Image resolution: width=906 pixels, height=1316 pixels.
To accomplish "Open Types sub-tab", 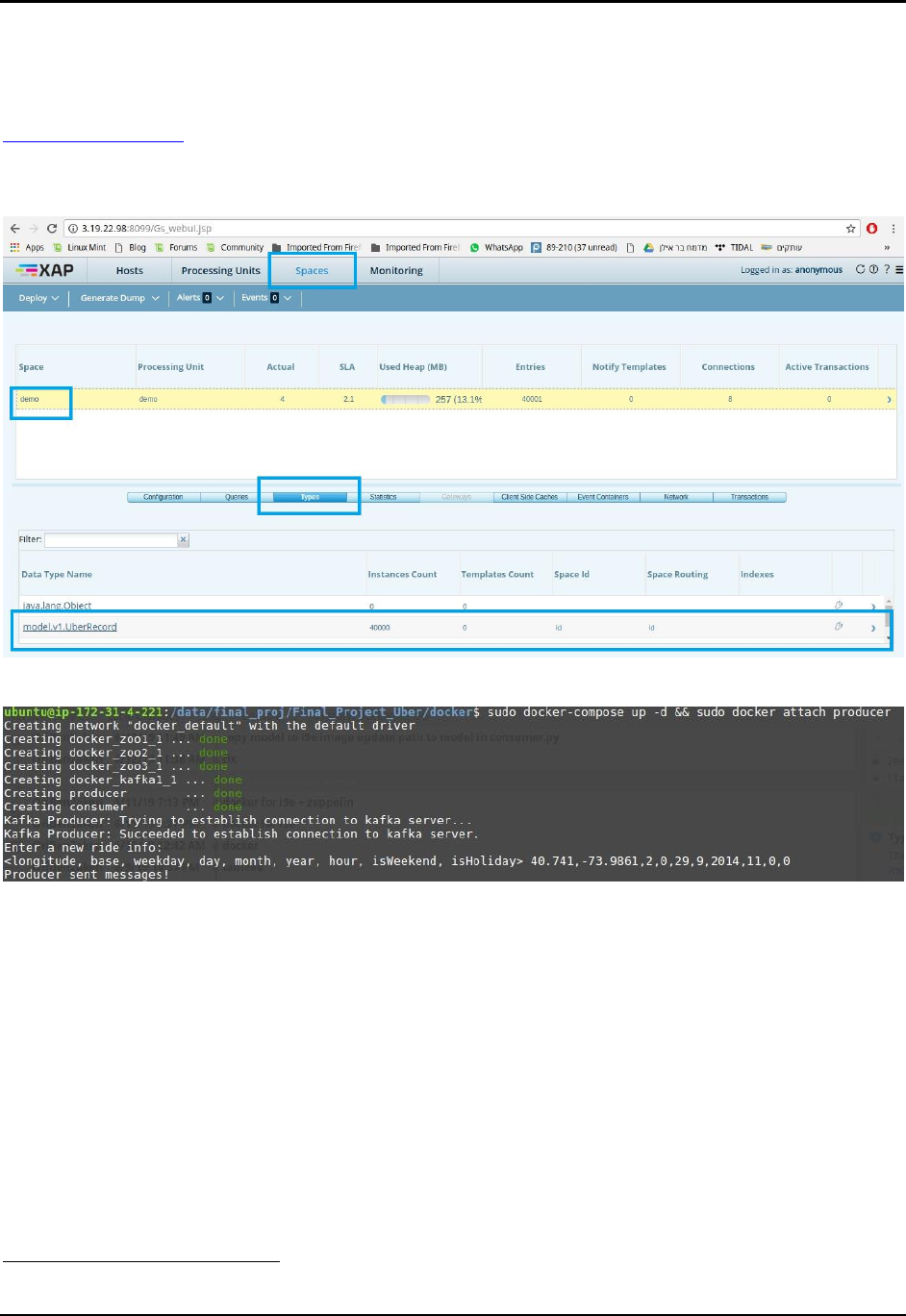I will (x=310, y=497).
